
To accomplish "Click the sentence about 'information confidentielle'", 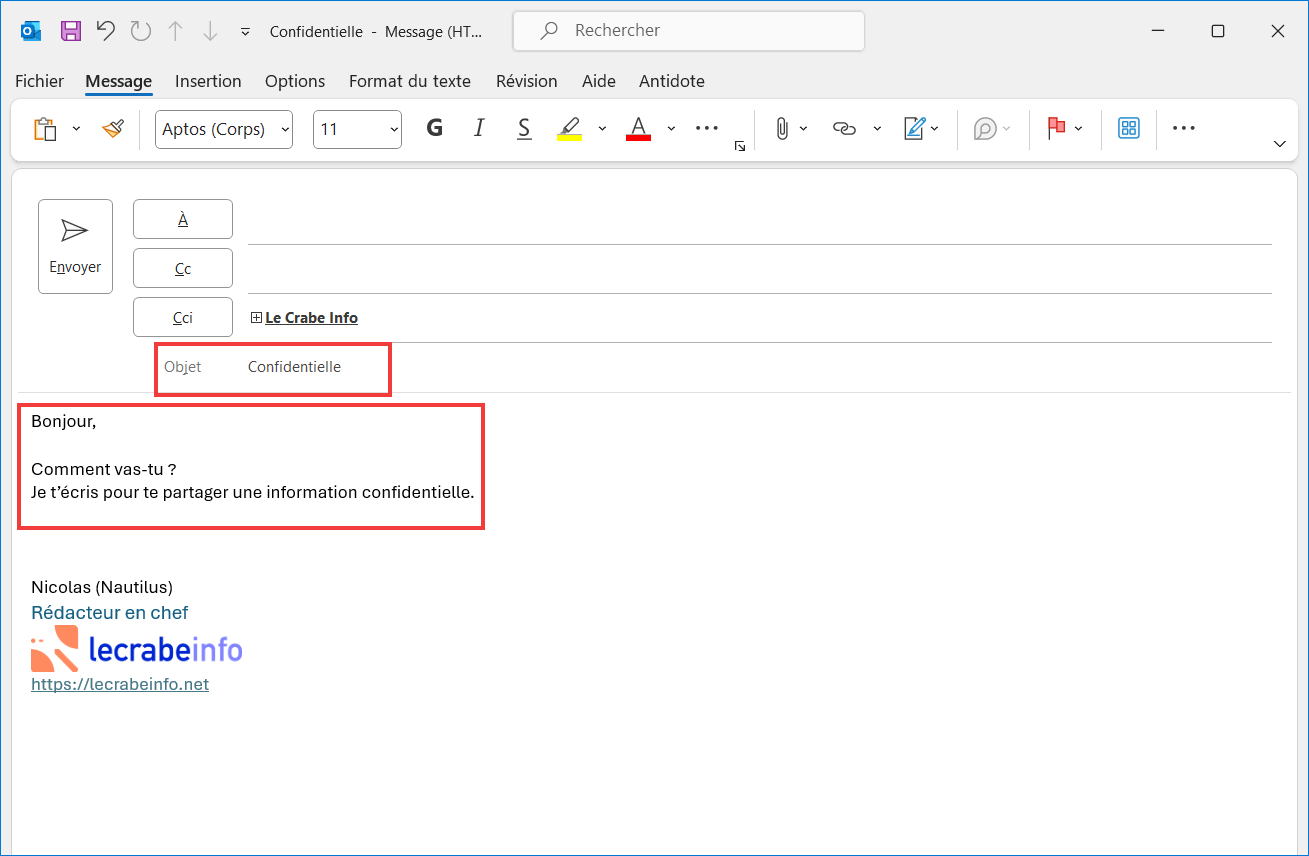I will [253, 493].
